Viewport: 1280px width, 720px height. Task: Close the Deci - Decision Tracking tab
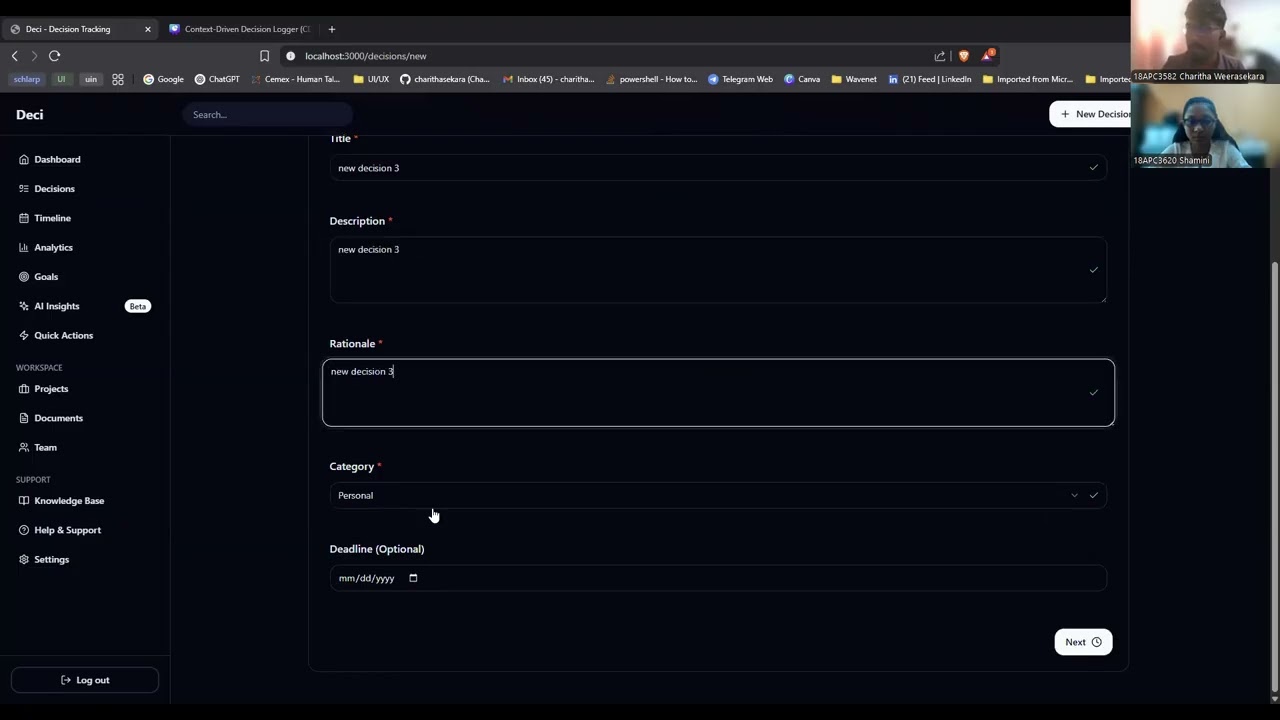[147, 29]
